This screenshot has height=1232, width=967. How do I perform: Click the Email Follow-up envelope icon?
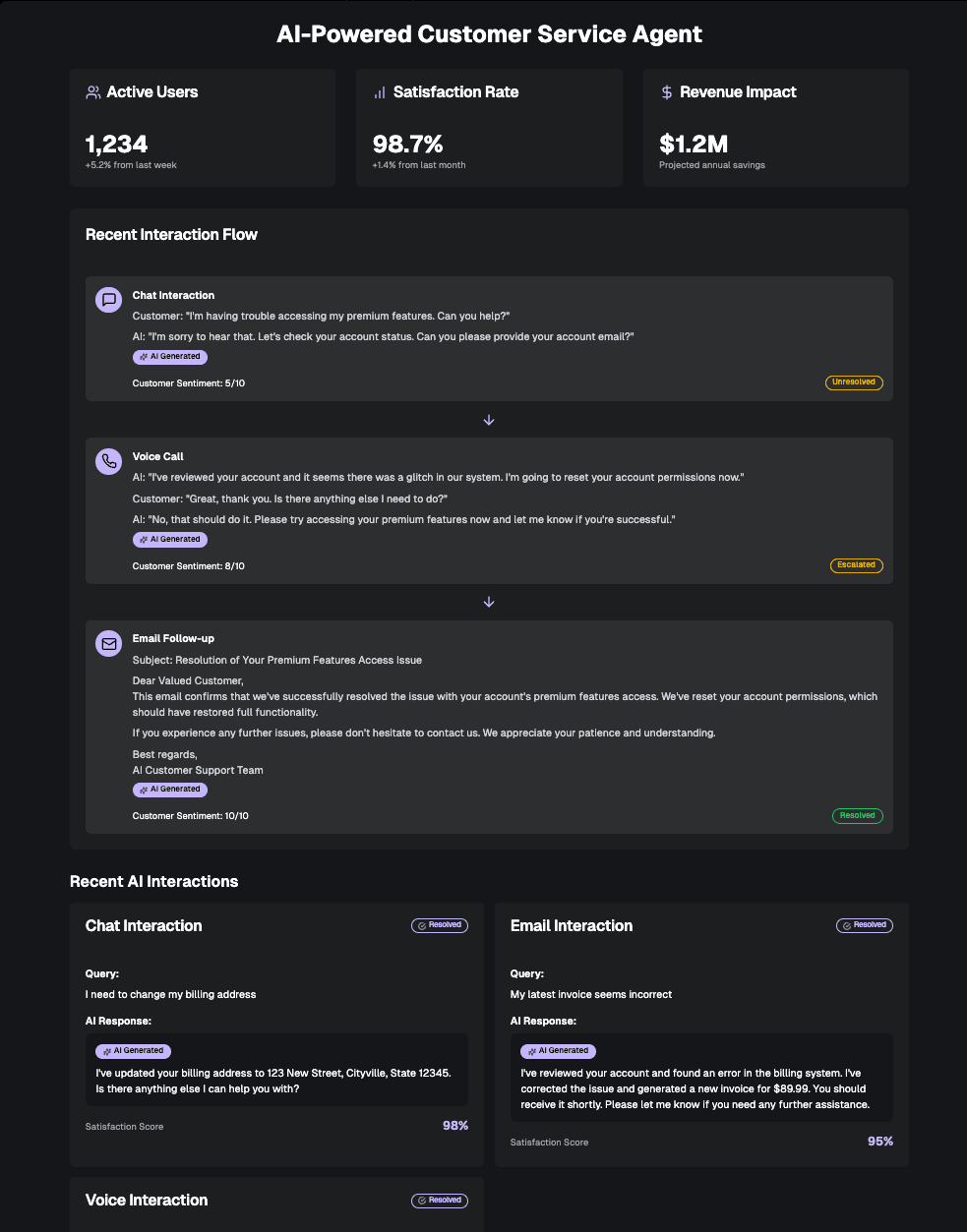[109, 644]
